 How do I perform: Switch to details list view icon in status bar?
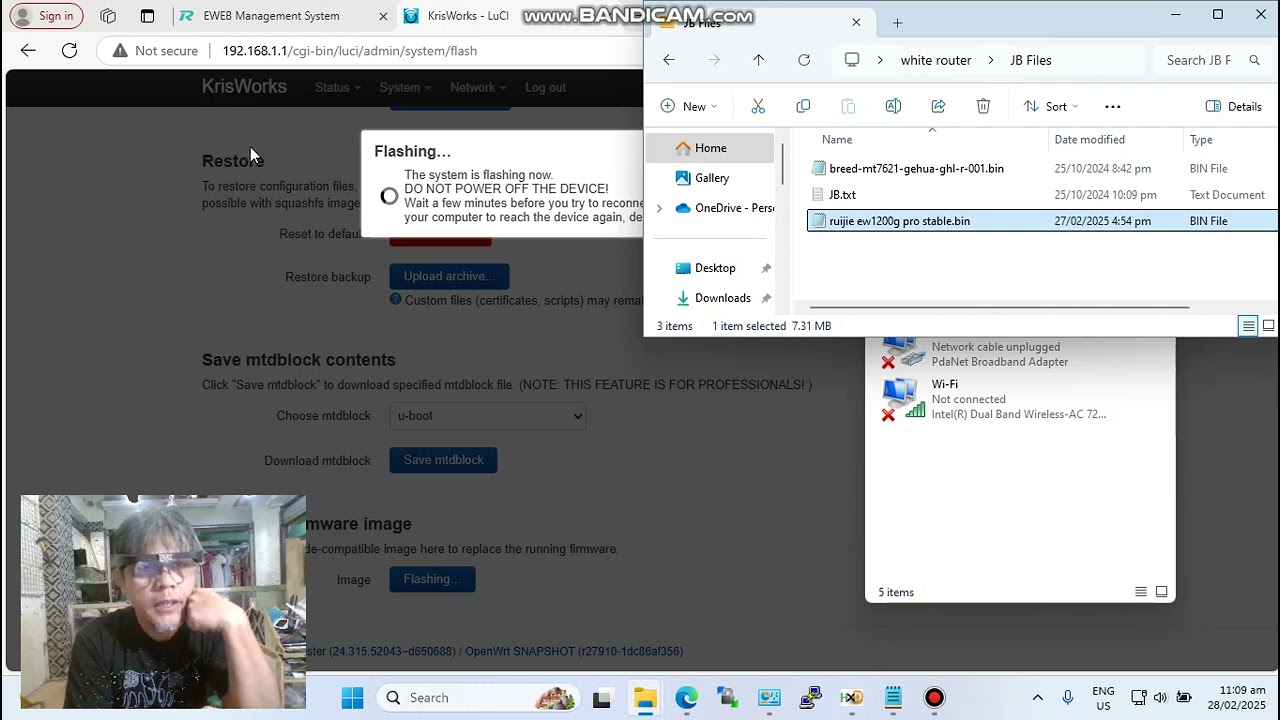[1248, 326]
